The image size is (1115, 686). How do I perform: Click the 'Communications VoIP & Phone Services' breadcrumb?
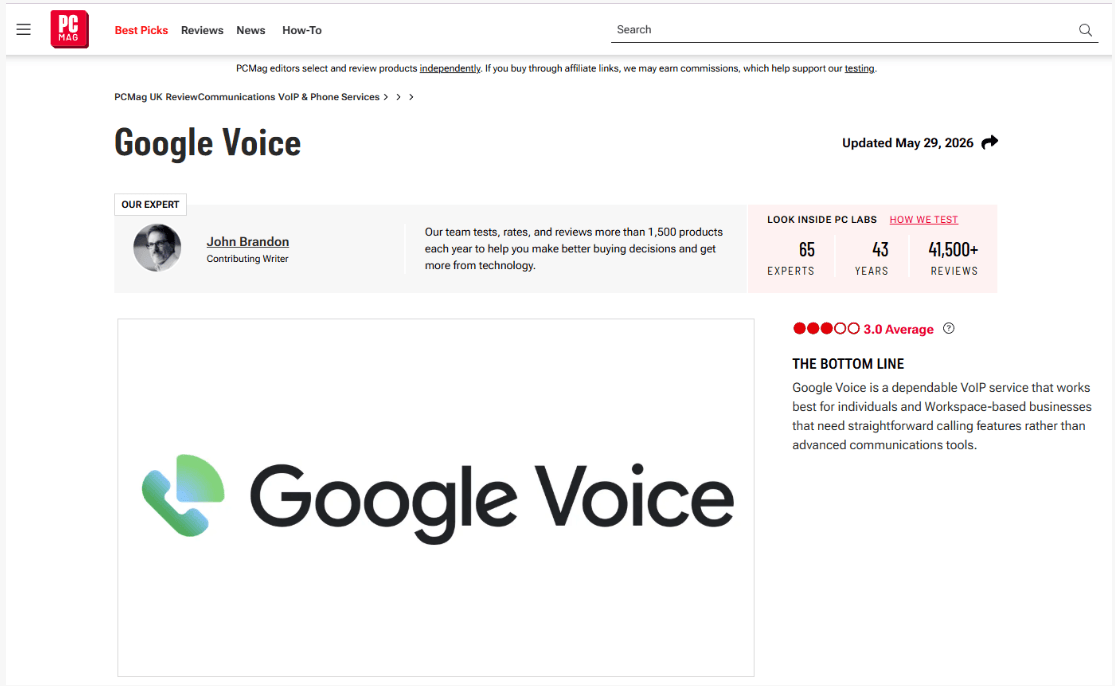tap(289, 97)
